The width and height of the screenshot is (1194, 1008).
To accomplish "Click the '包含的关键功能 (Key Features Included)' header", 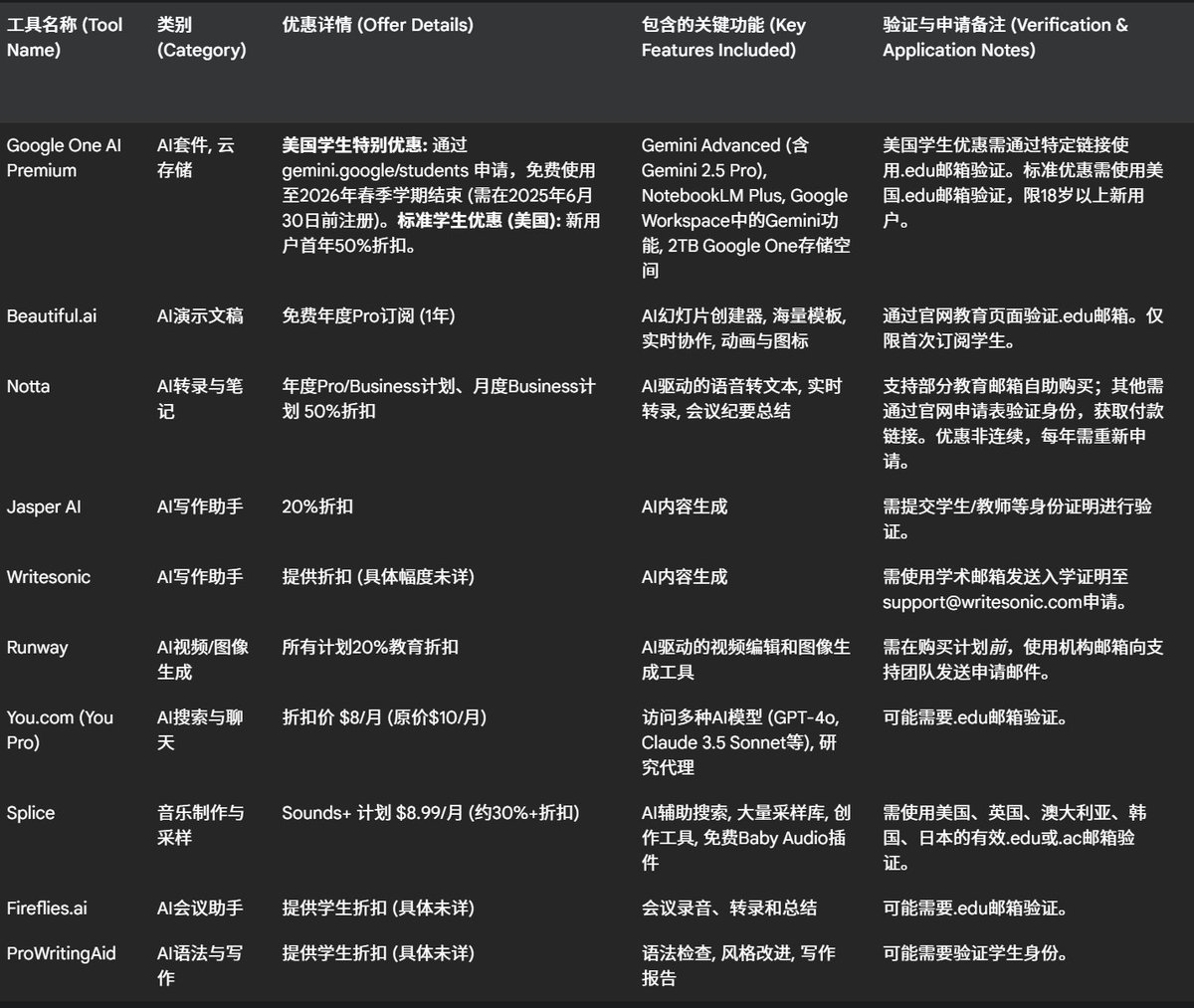I will [724, 37].
